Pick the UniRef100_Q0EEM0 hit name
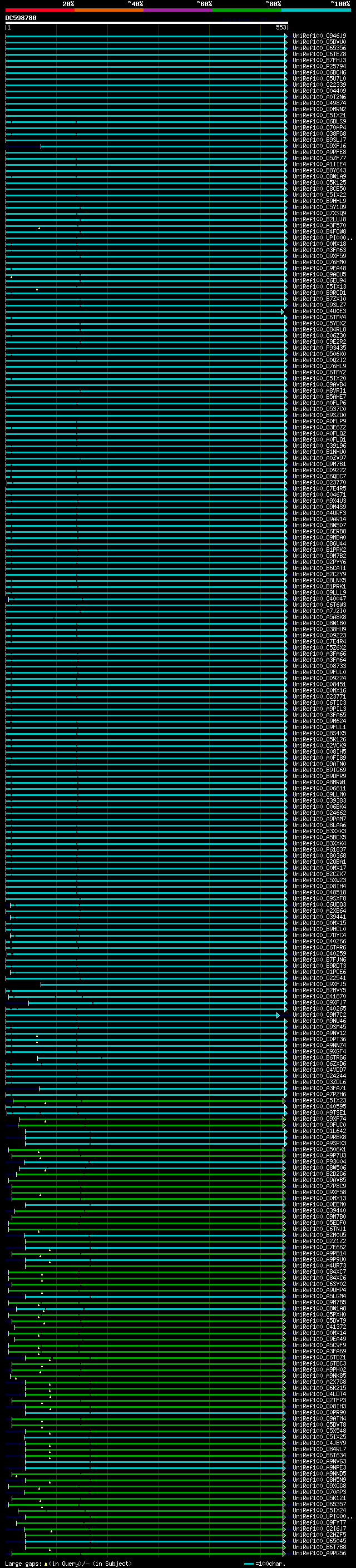356x1568 pixels. tap(319, 1204)
